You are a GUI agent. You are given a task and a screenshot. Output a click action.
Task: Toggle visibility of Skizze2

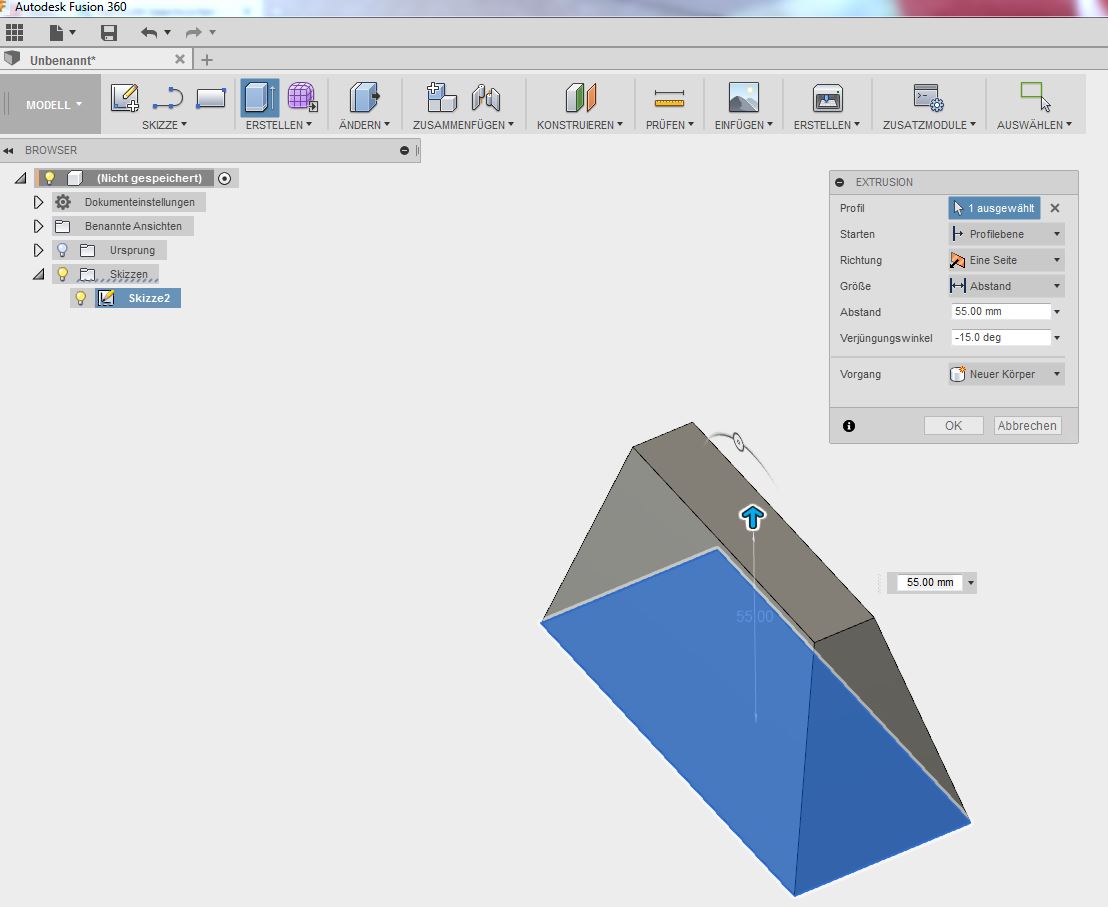[x=81, y=297]
